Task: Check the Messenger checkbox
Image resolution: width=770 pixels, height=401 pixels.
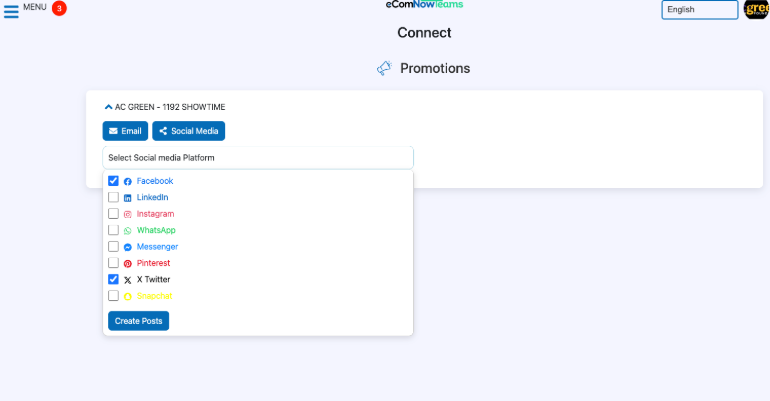Action: pos(113,246)
